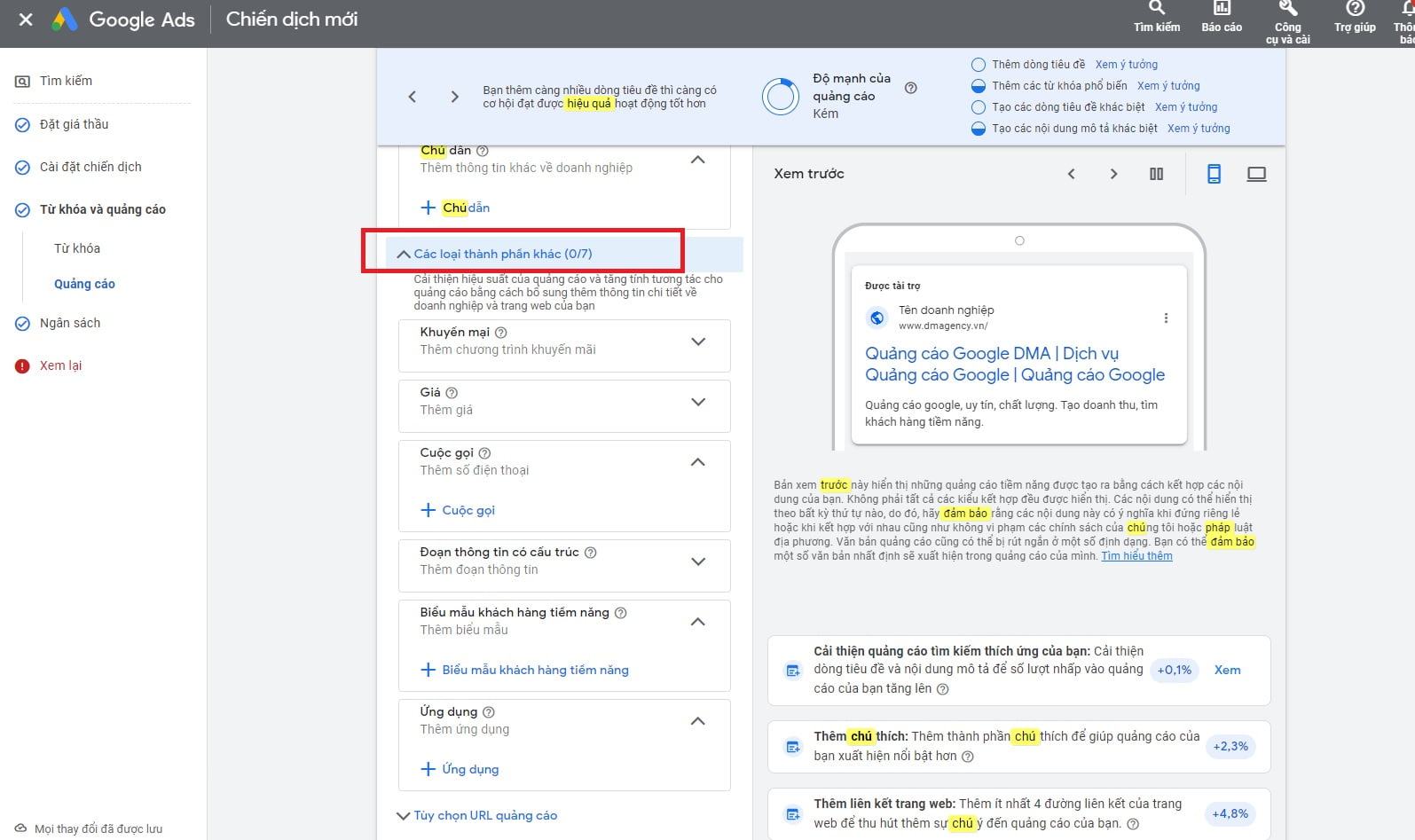Expand Đoạn thông tin có cấu trúc section
Viewport: 1415px width, 840px height.
point(698,561)
